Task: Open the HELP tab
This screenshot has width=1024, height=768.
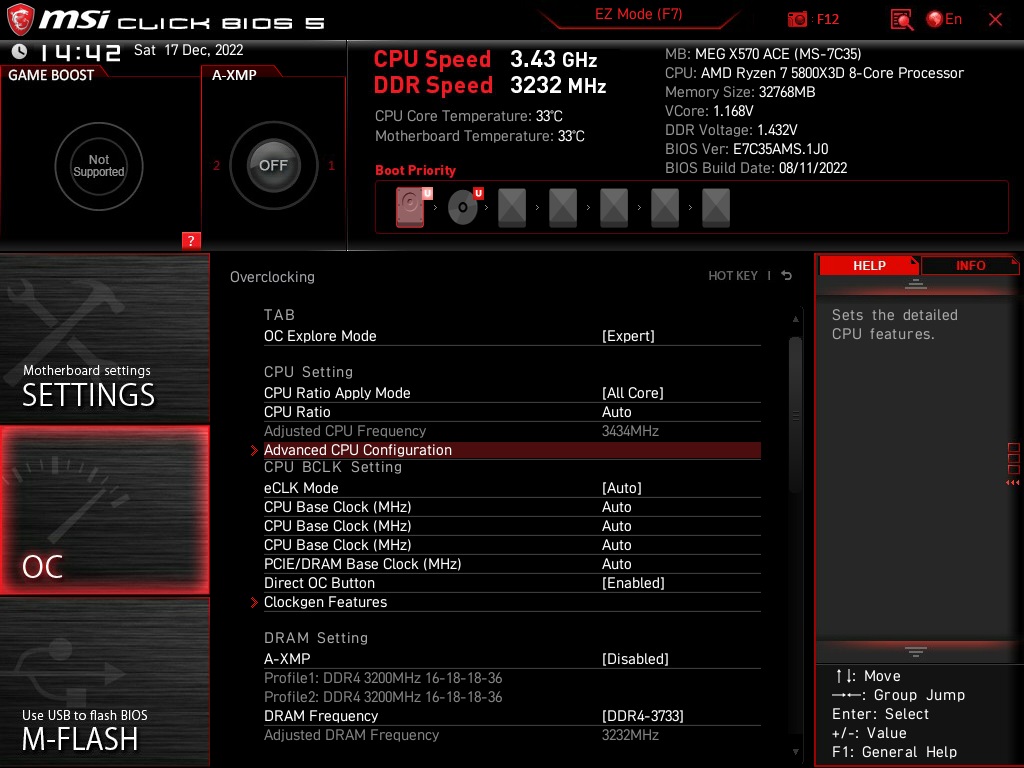Action: pyautogui.click(x=869, y=266)
